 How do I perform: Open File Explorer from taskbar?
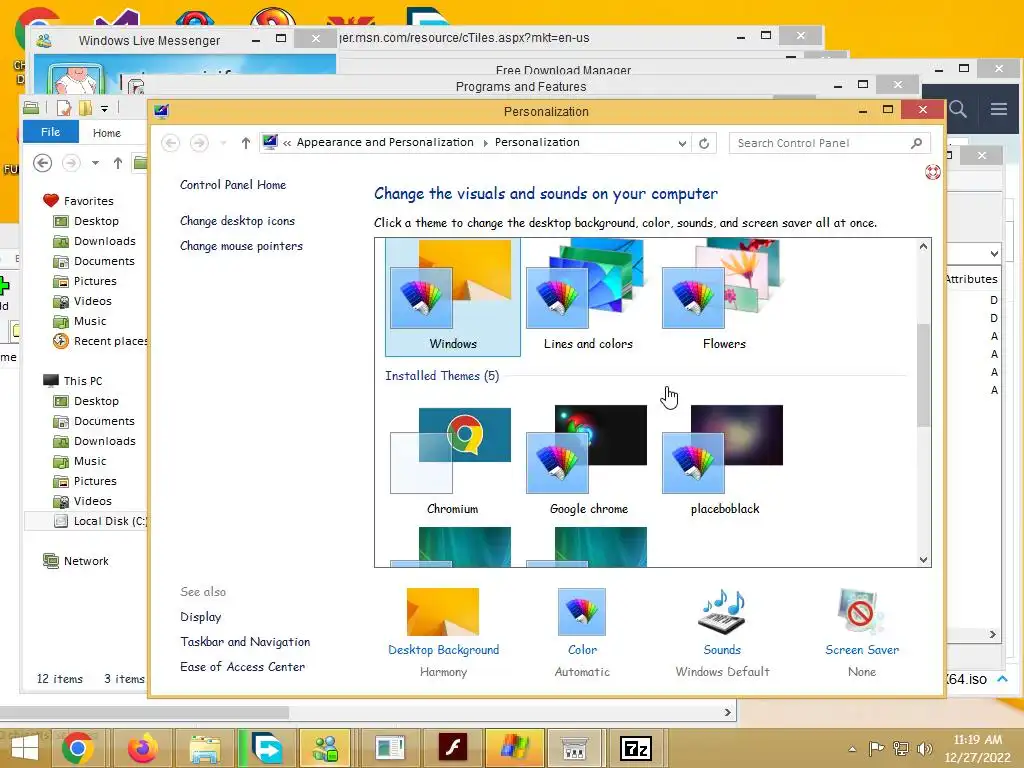click(204, 748)
